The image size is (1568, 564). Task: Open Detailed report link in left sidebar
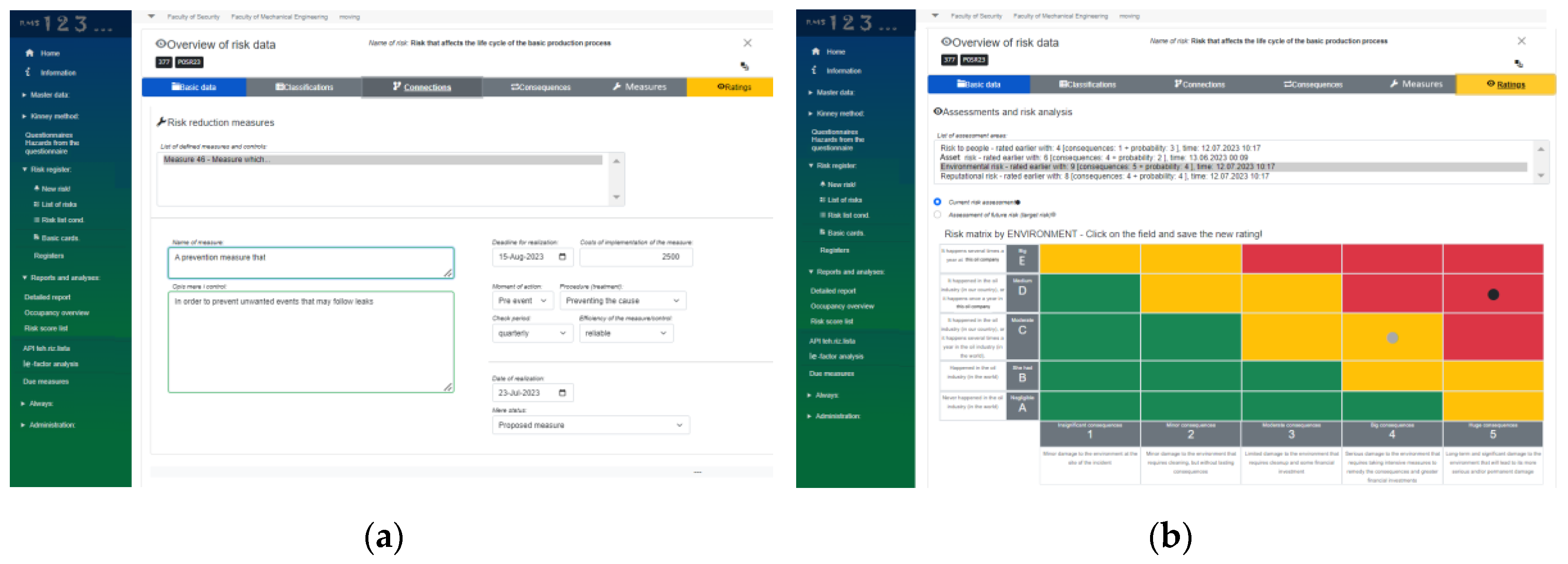point(47,297)
